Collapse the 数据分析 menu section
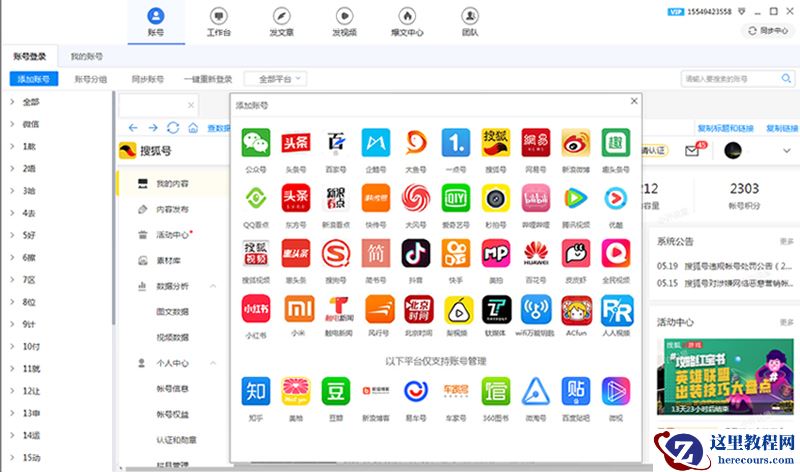800x472 pixels. click(213, 286)
